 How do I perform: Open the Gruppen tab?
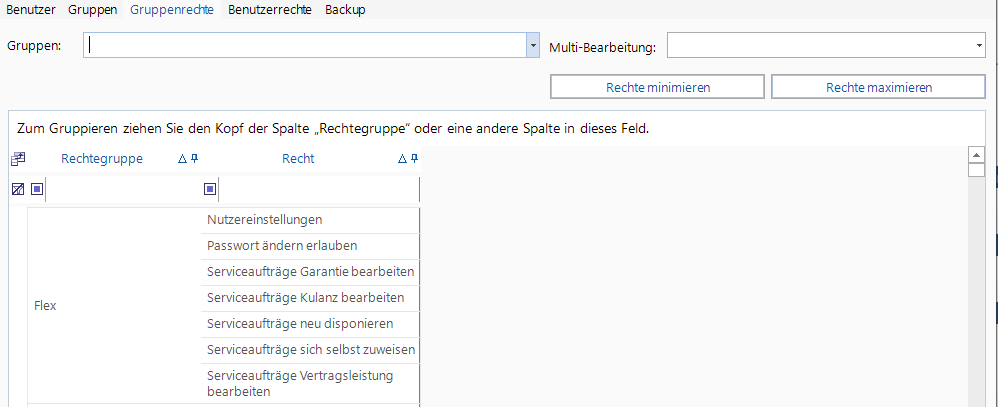93,10
